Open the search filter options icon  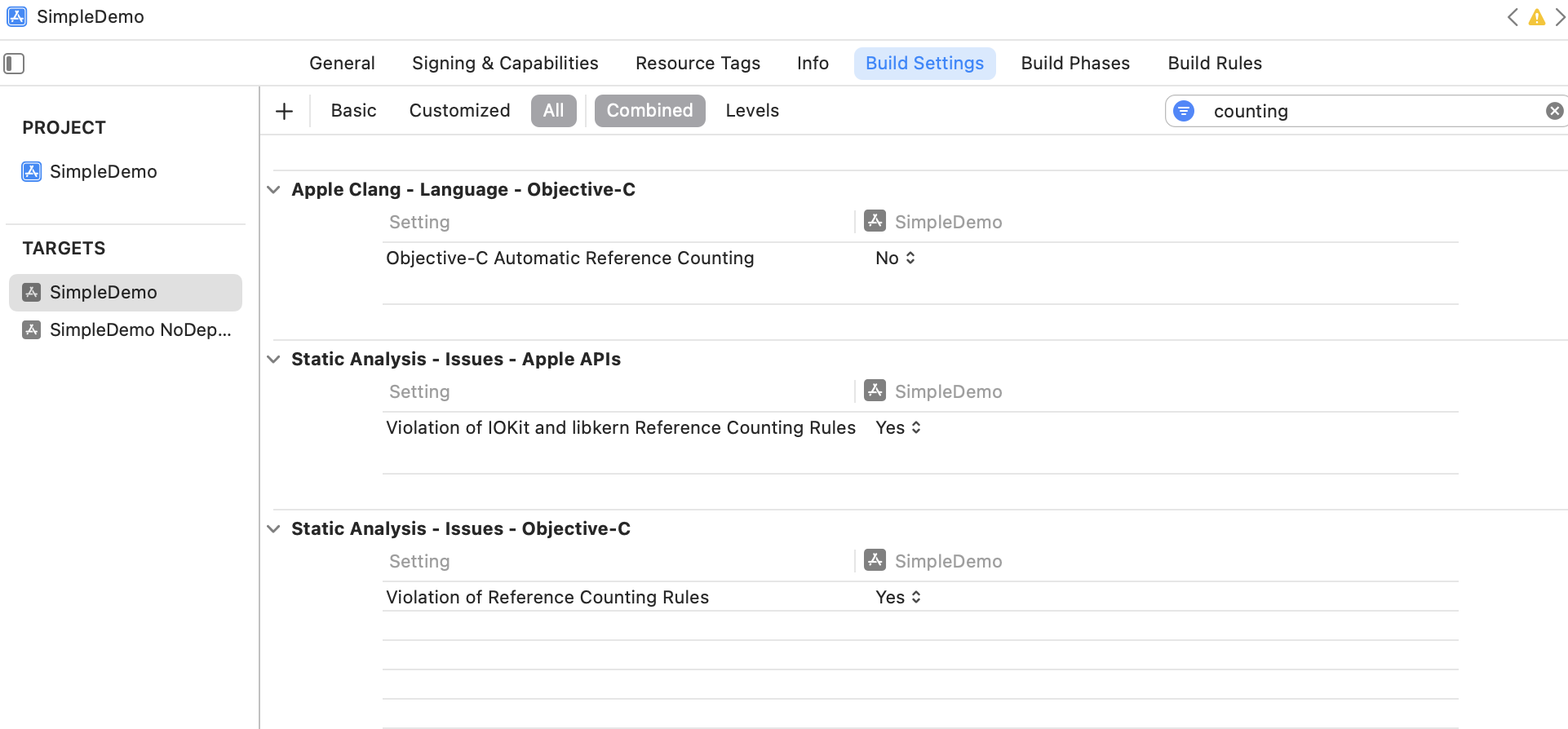1184,111
